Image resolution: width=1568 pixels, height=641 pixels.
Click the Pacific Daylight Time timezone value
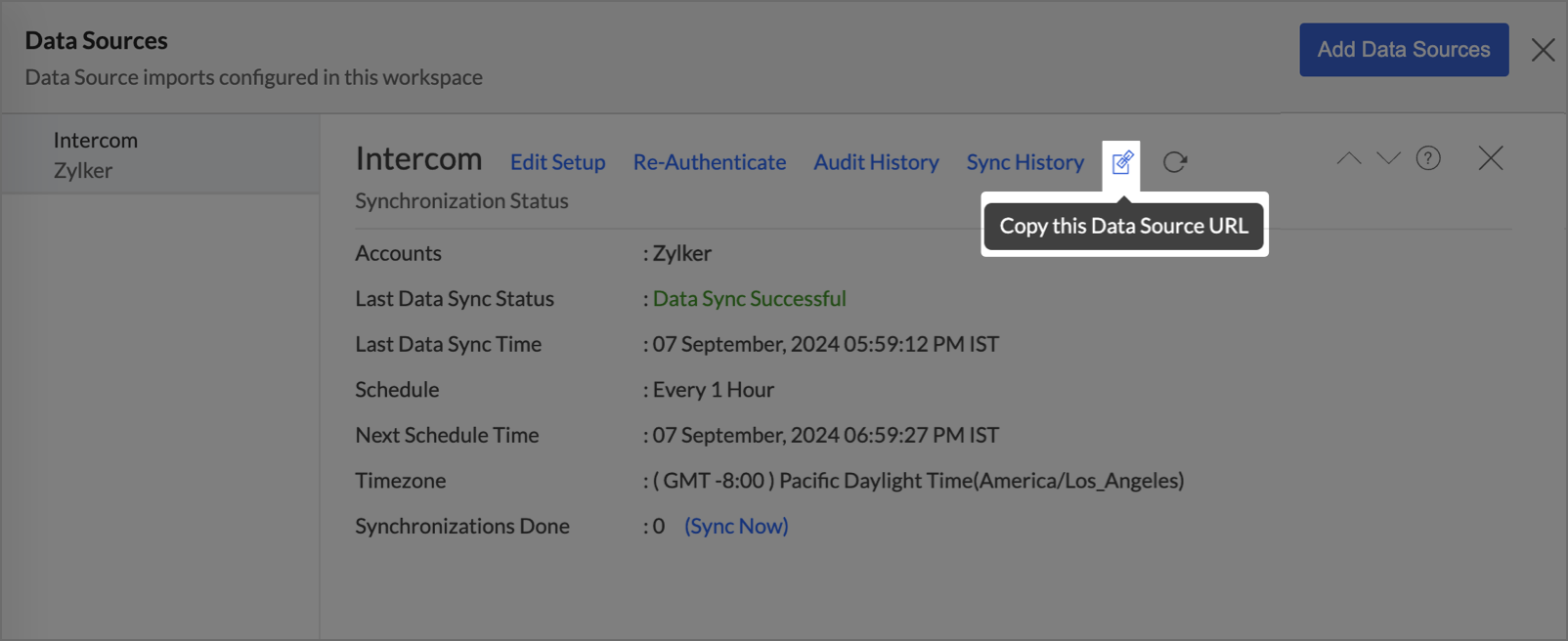[x=919, y=481]
